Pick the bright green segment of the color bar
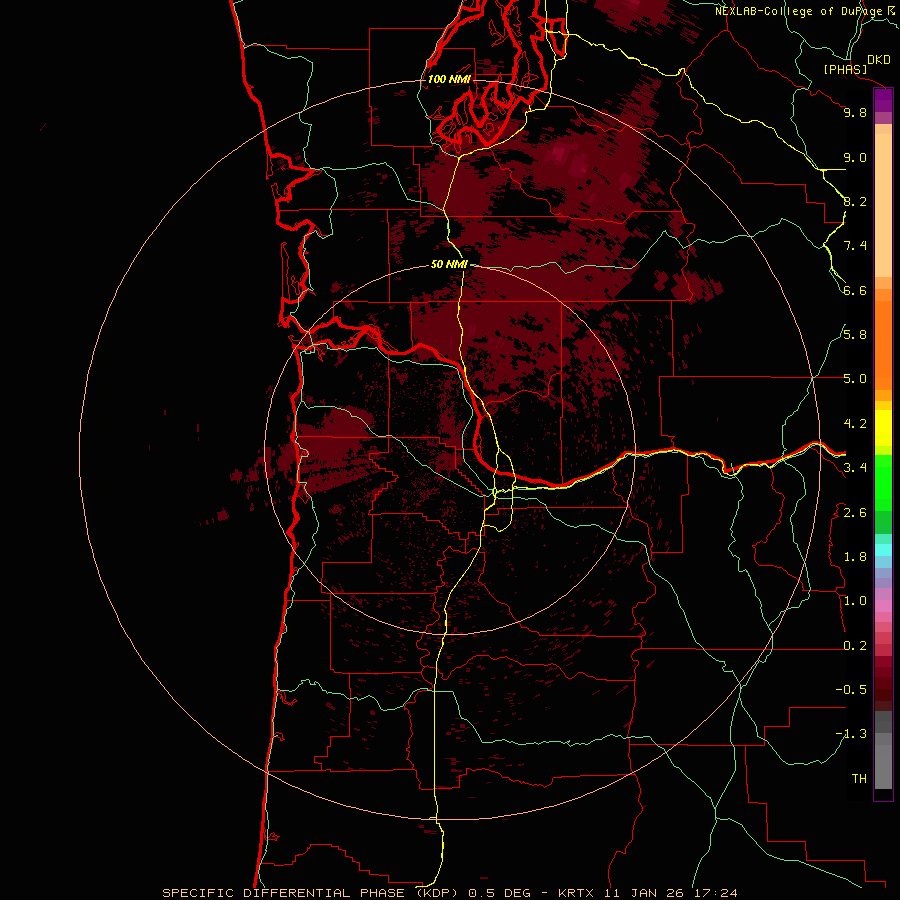This screenshot has width=900, height=900. (883, 482)
